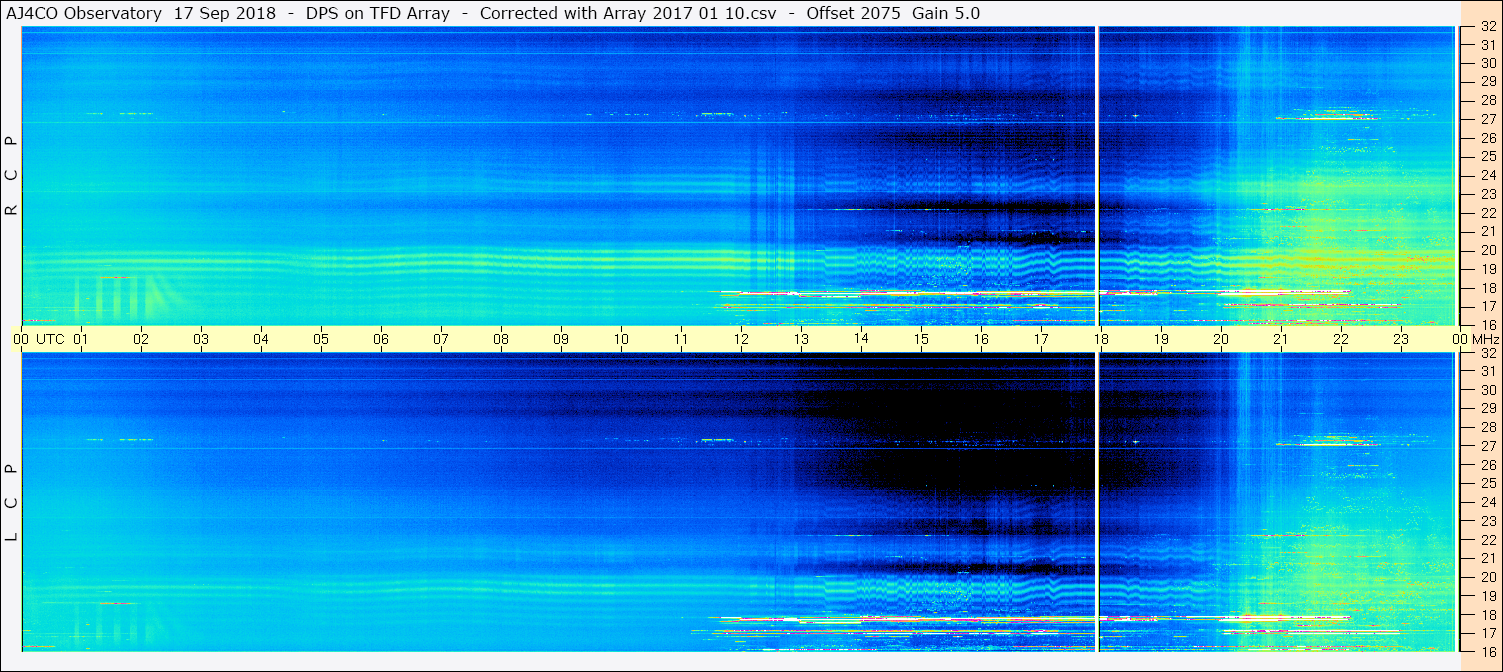This screenshot has width=1503, height=672.
Task: Select hour 11 on the UTC time axis
Action: tap(681, 339)
